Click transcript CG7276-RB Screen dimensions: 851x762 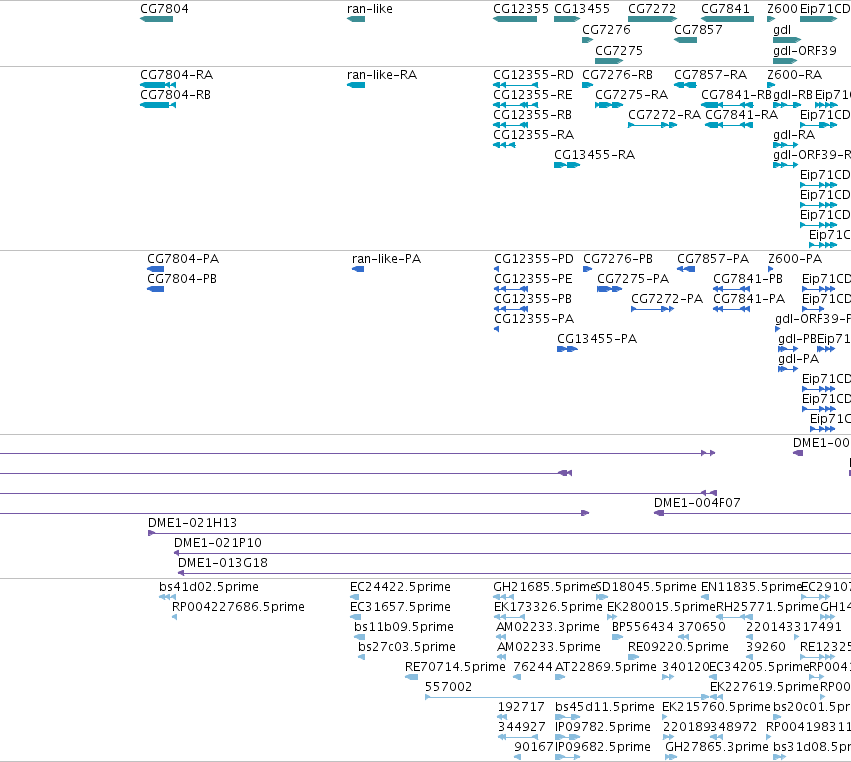pyautogui.click(x=617, y=75)
